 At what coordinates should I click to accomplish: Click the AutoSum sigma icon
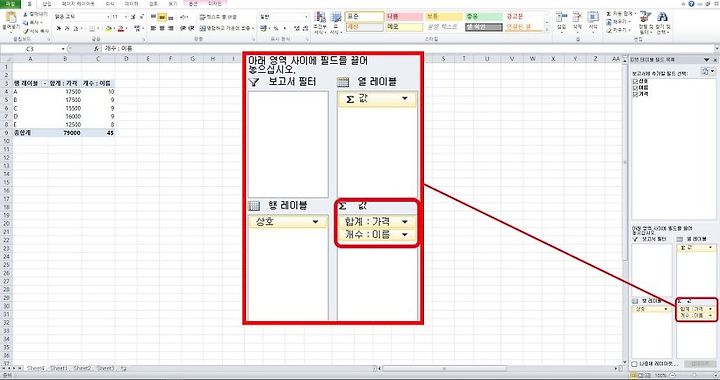pyautogui.click(x=608, y=14)
